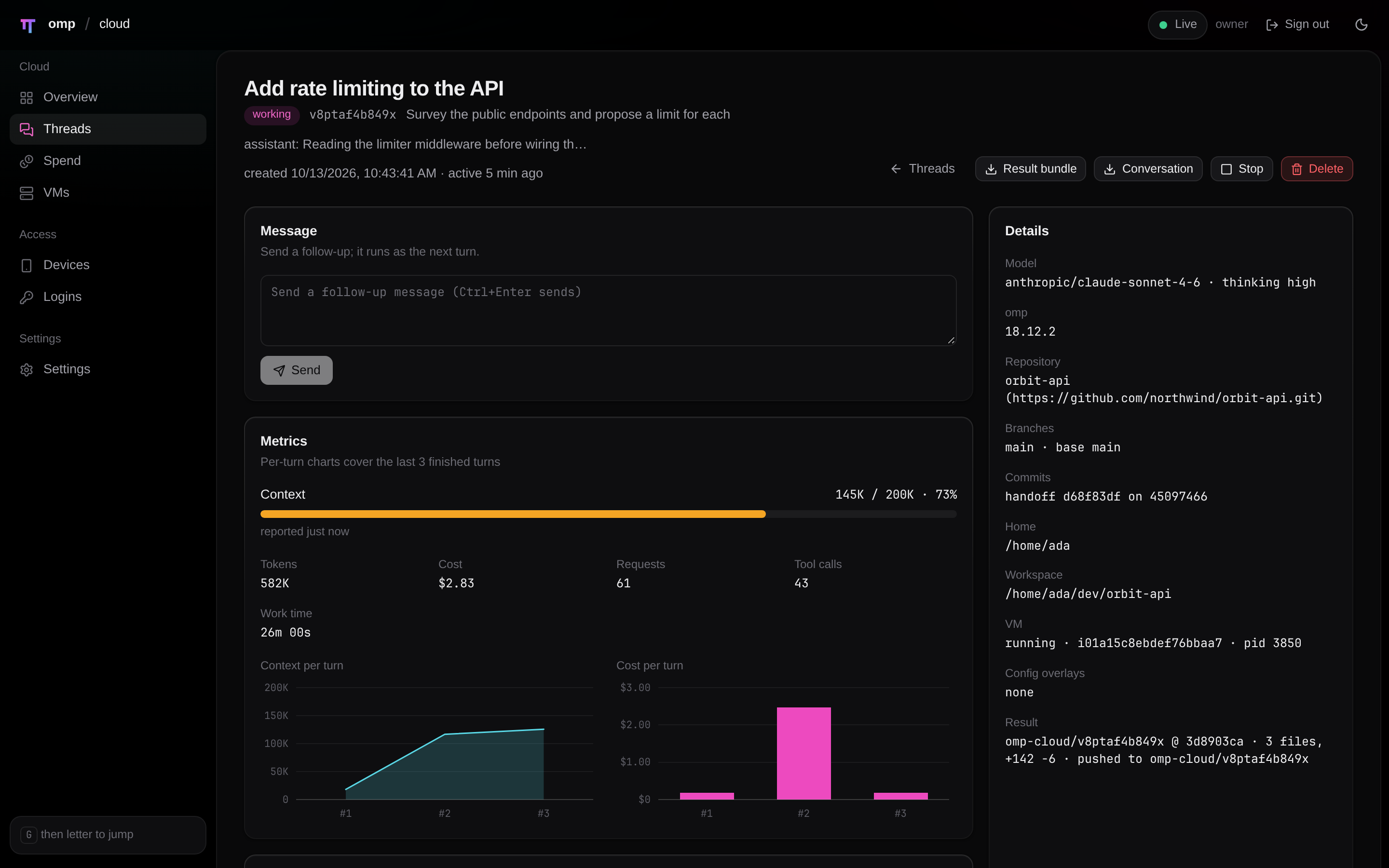Screen dimensions: 1389x868
Task: Click the omp version 18.12.2
Action: (x=1030, y=332)
